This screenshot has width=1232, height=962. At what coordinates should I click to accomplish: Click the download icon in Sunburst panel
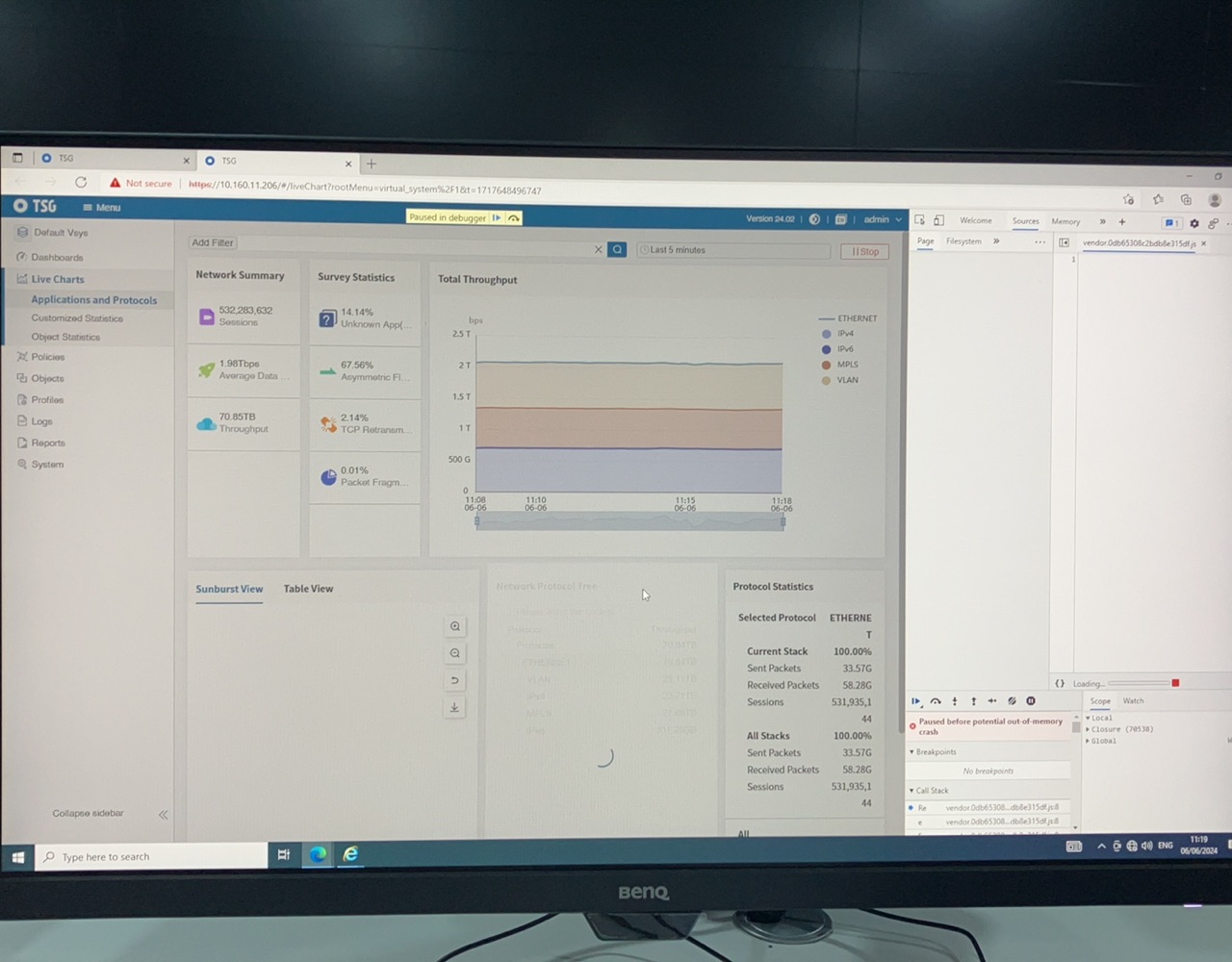click(x=455, y=708)
